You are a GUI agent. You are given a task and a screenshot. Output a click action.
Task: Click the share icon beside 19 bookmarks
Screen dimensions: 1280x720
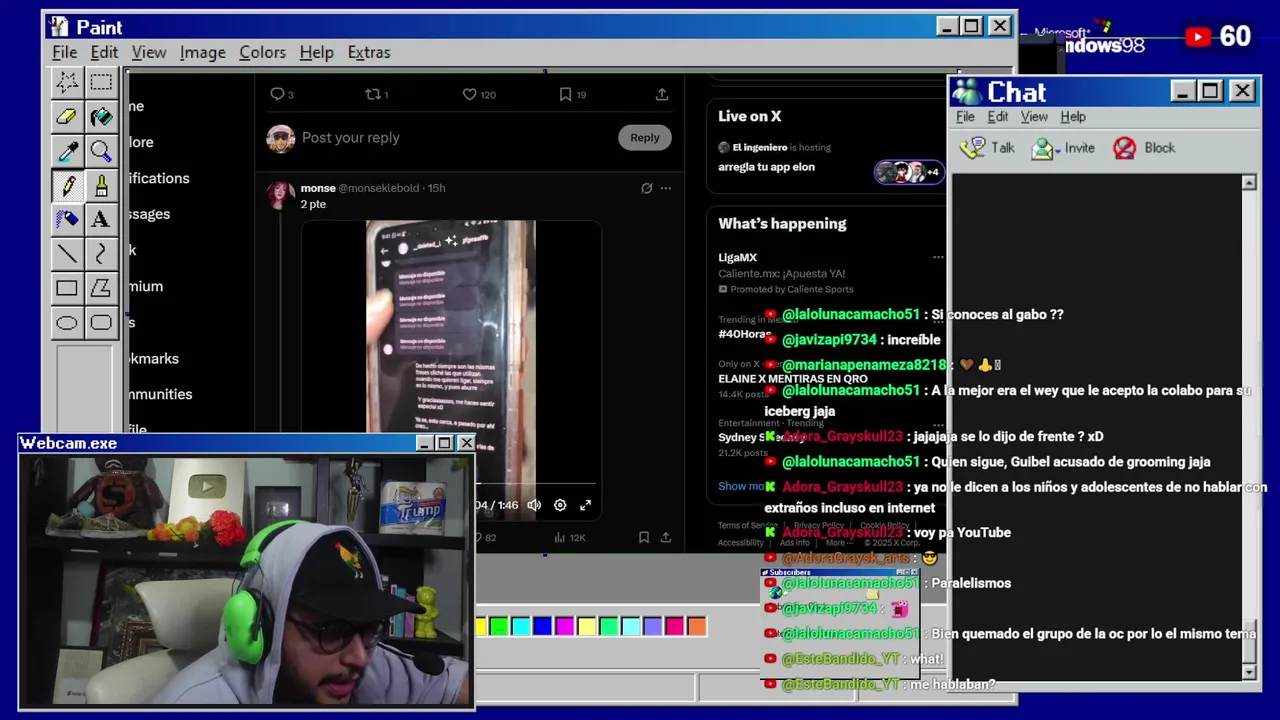(x=662, y=94)
